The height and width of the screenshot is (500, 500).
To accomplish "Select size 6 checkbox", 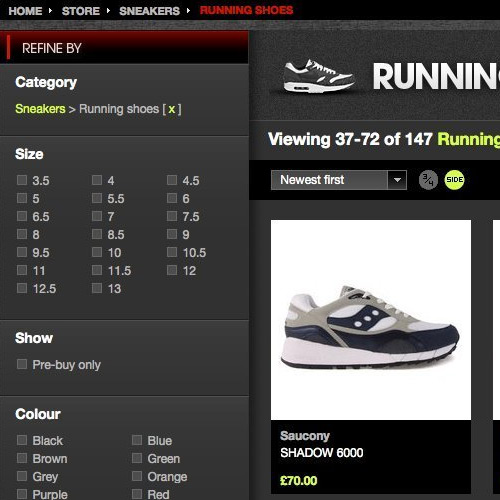I will 172,198.
